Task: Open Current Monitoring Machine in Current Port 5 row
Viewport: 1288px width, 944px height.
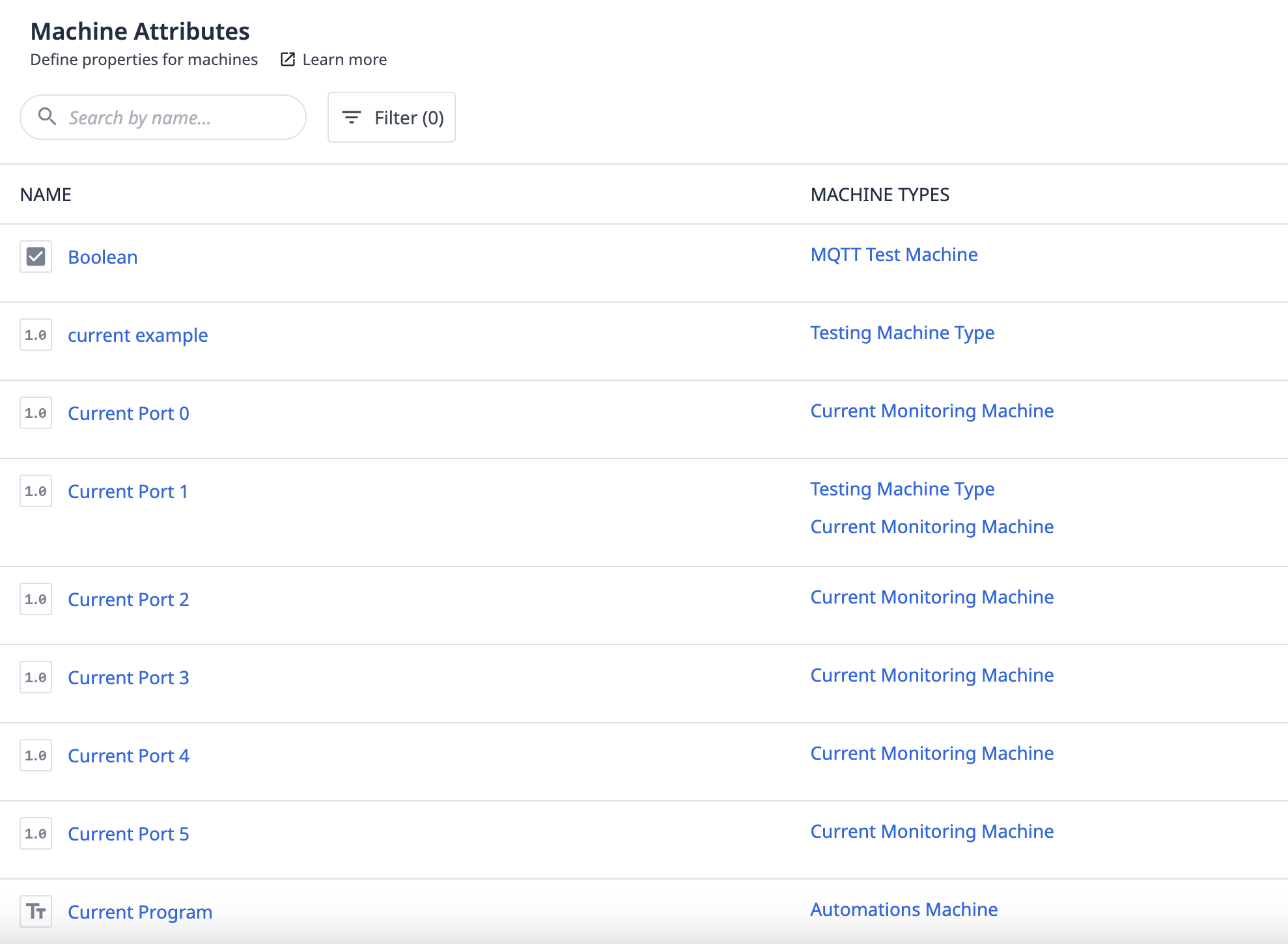Action: (932, 831)
